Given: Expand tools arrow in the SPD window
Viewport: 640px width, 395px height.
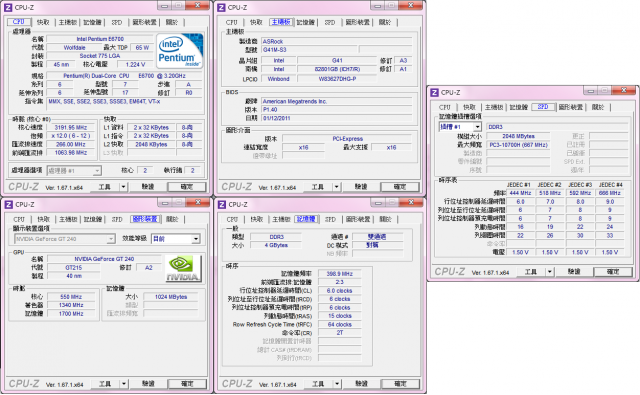Looking at the screenshot, I should [x=549, y=272].
